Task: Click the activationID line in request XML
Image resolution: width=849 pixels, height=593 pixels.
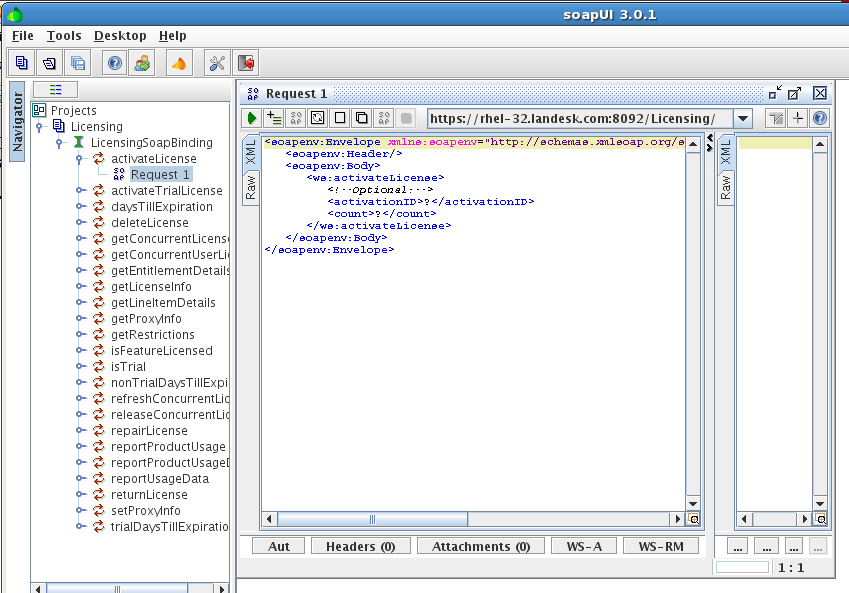Action: (x=431, y=201)
